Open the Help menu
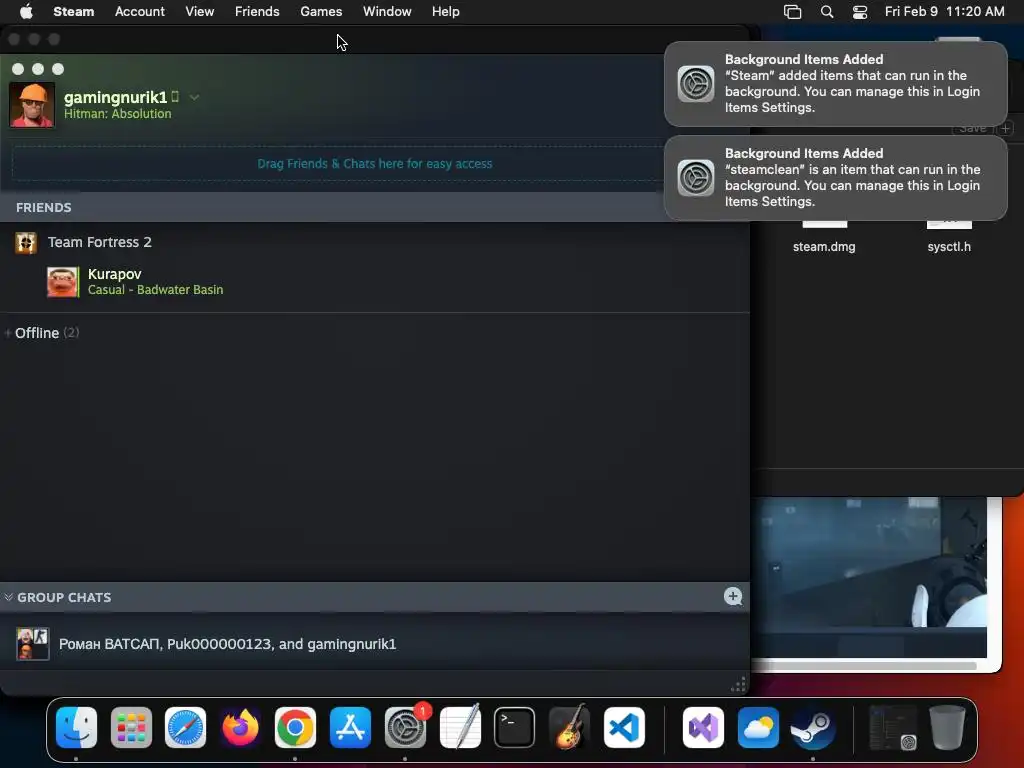Screen dimensions: 1024x768 (445, 12)
